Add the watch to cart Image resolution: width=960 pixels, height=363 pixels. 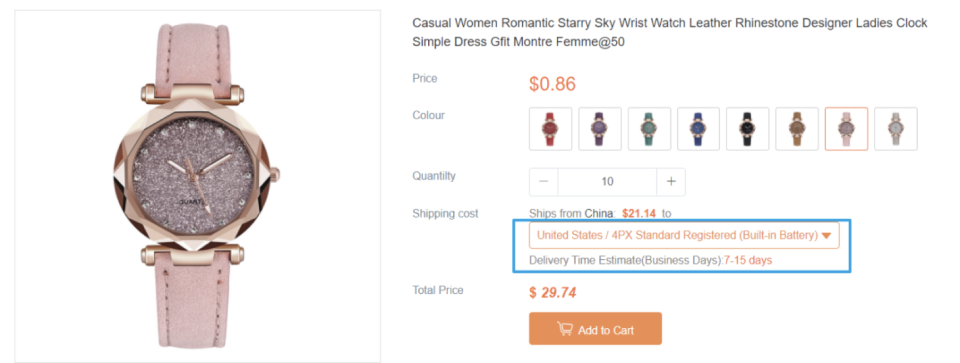click(595, 329)
